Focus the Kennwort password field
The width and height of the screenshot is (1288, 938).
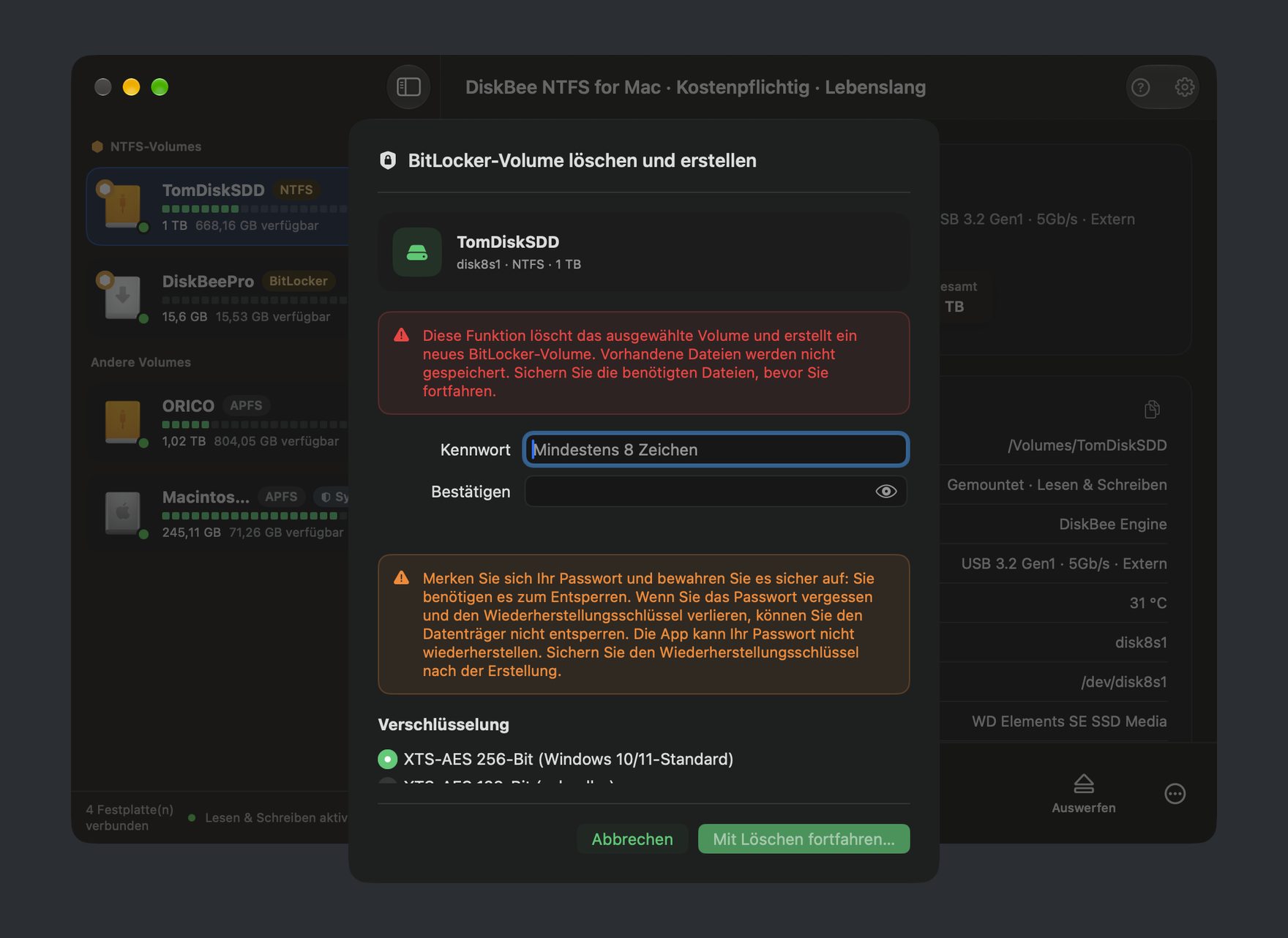[x=716, y=449]
